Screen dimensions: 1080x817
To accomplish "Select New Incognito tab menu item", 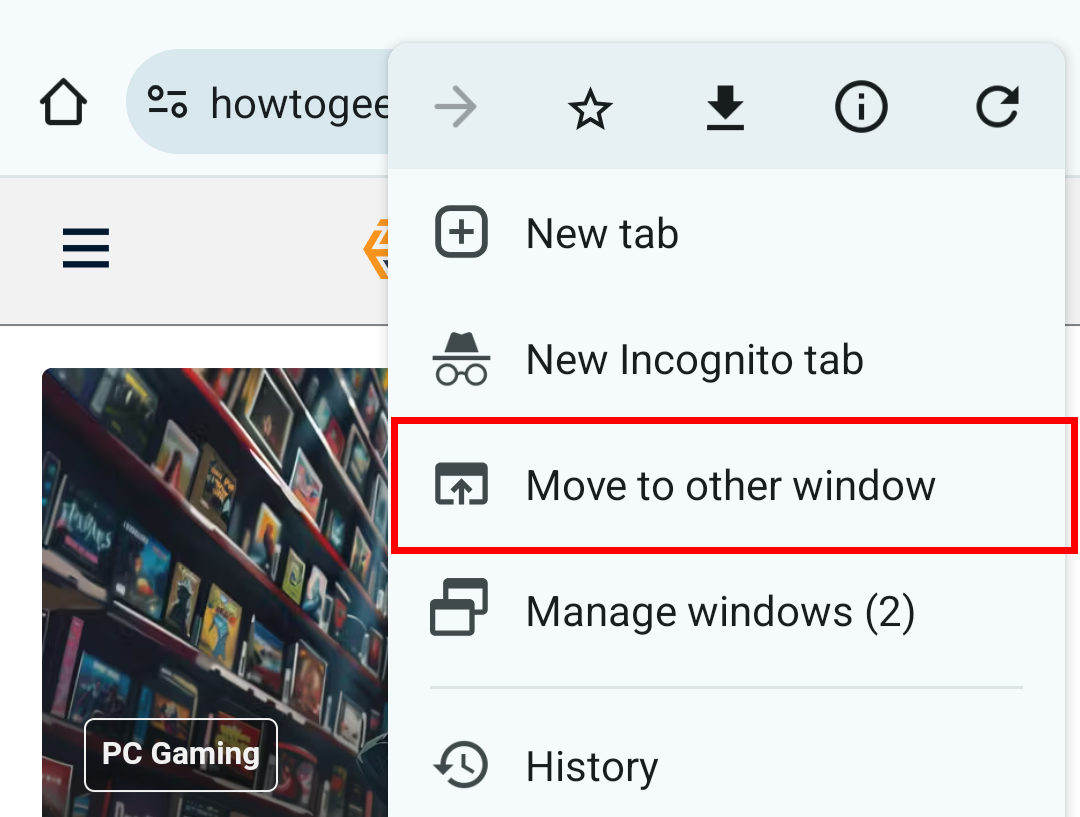I will coord(727,359).
